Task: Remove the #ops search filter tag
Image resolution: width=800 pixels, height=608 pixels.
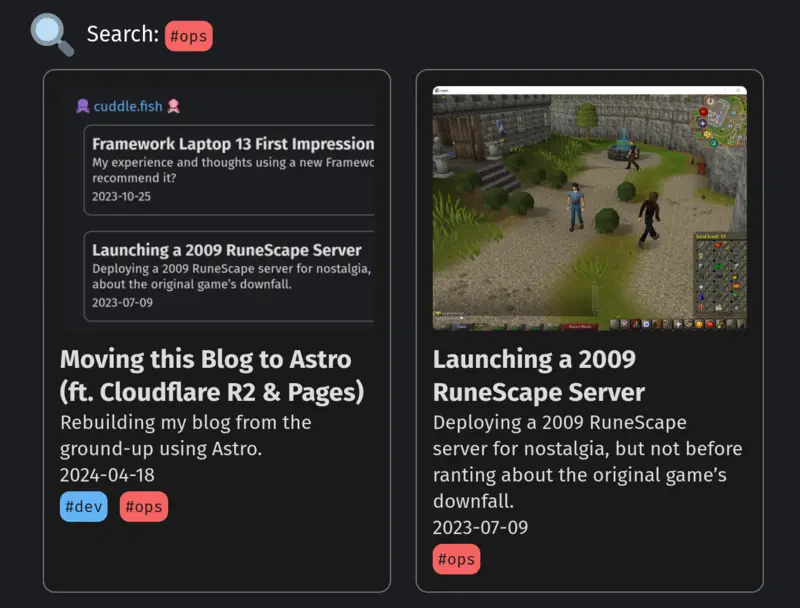Action: coord(188,36)
